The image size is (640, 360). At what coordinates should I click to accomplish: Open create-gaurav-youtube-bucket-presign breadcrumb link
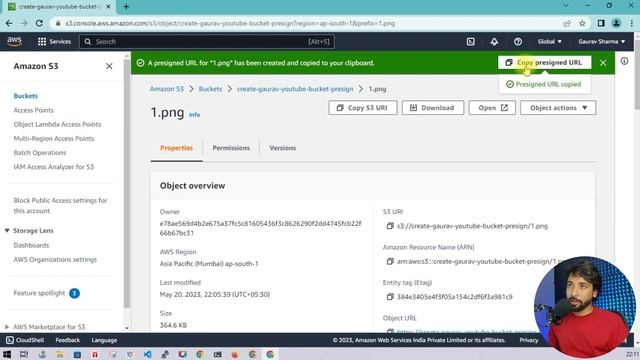[295, 89]
